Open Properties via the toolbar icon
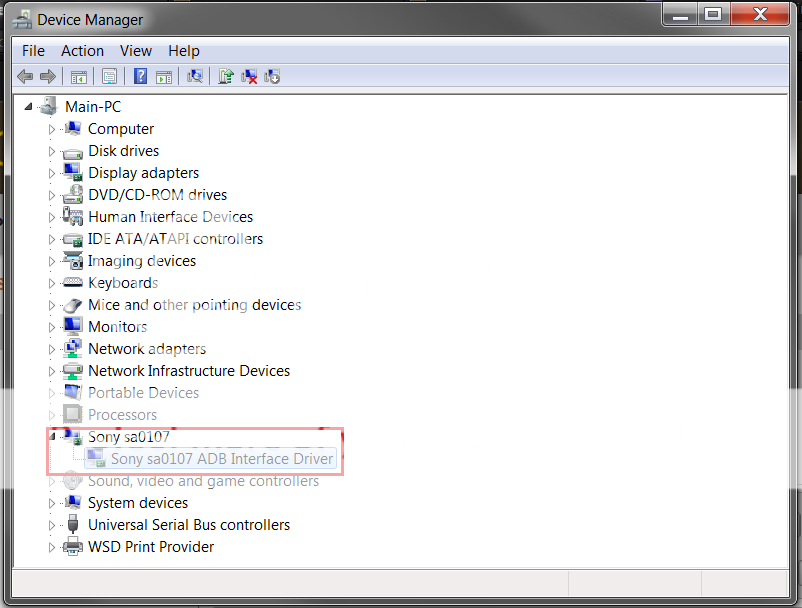 click(x=109, y=77)
